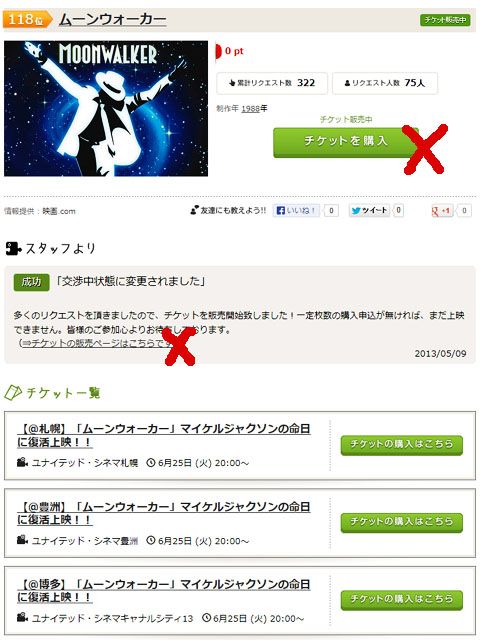Open the ムーンウォーカー title link
480x640 pixels.
pos(113,19)
